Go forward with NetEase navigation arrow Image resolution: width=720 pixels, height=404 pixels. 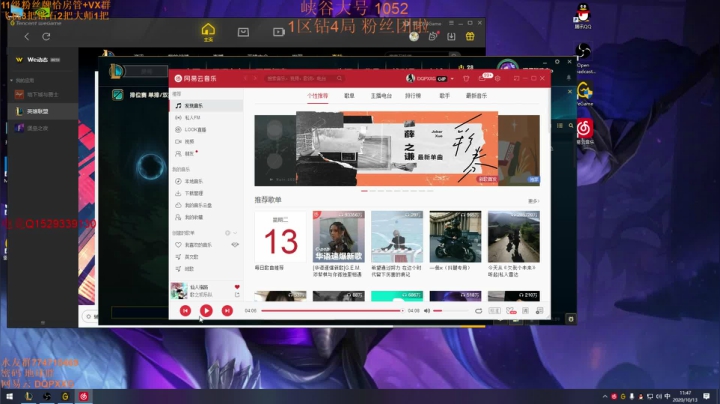(255, 79)
